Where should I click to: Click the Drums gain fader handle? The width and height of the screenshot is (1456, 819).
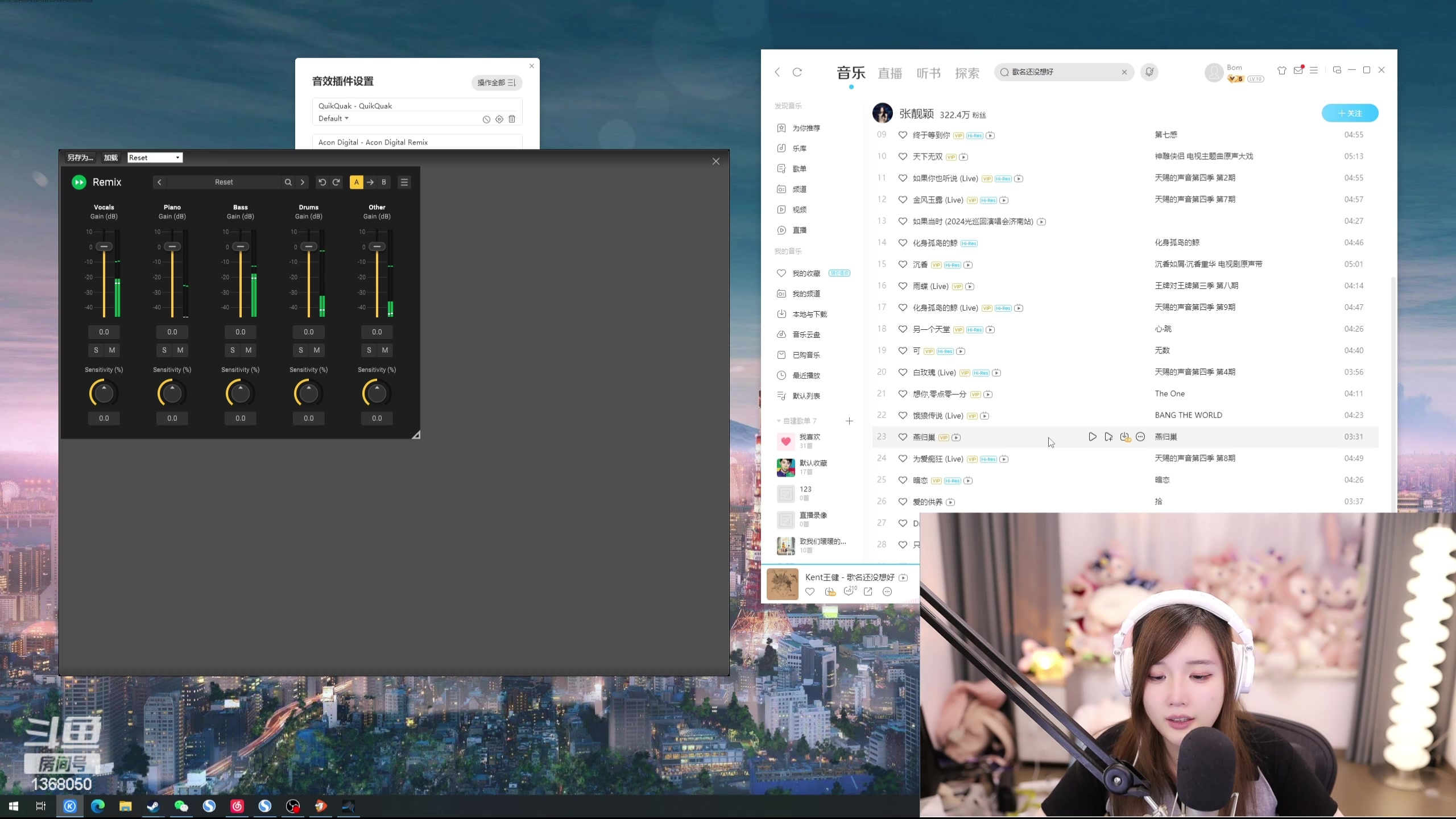[x=309, y=246]
